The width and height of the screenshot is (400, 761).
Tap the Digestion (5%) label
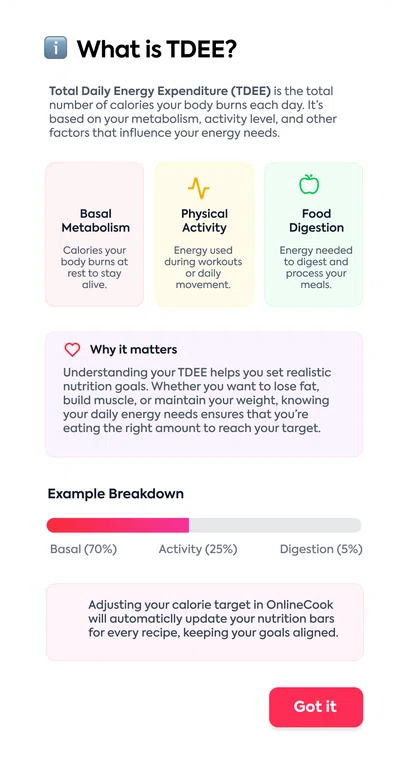point(321,549)
